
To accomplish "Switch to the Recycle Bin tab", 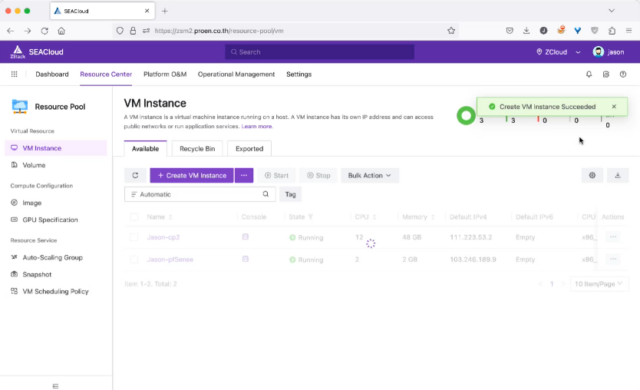I will 197,148.
